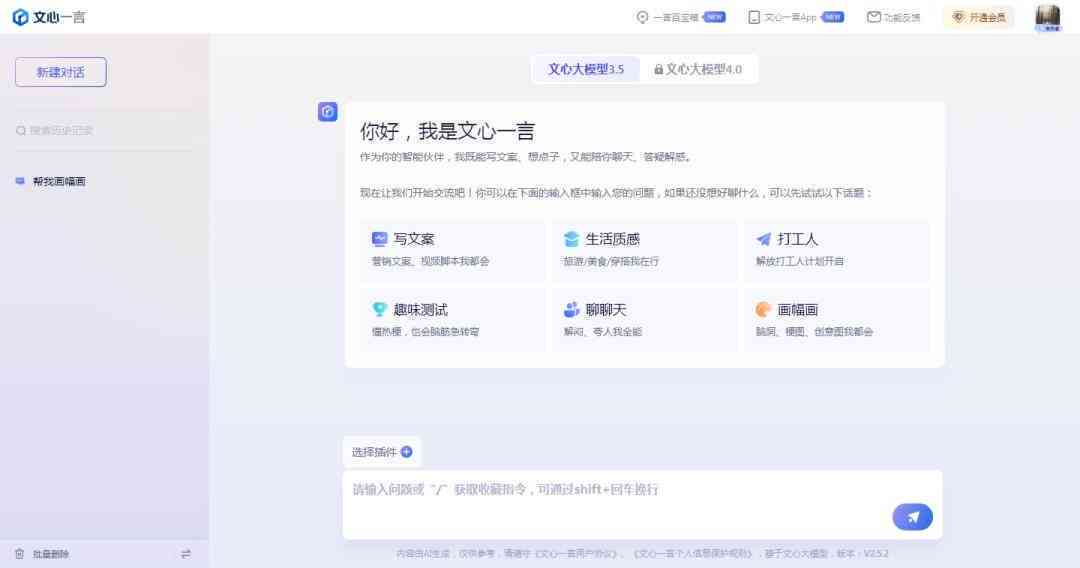Viewport: 1080px width, 568px height.
Task: Click the 文心一言 logo at top left
Action: (x=49, y=17)
